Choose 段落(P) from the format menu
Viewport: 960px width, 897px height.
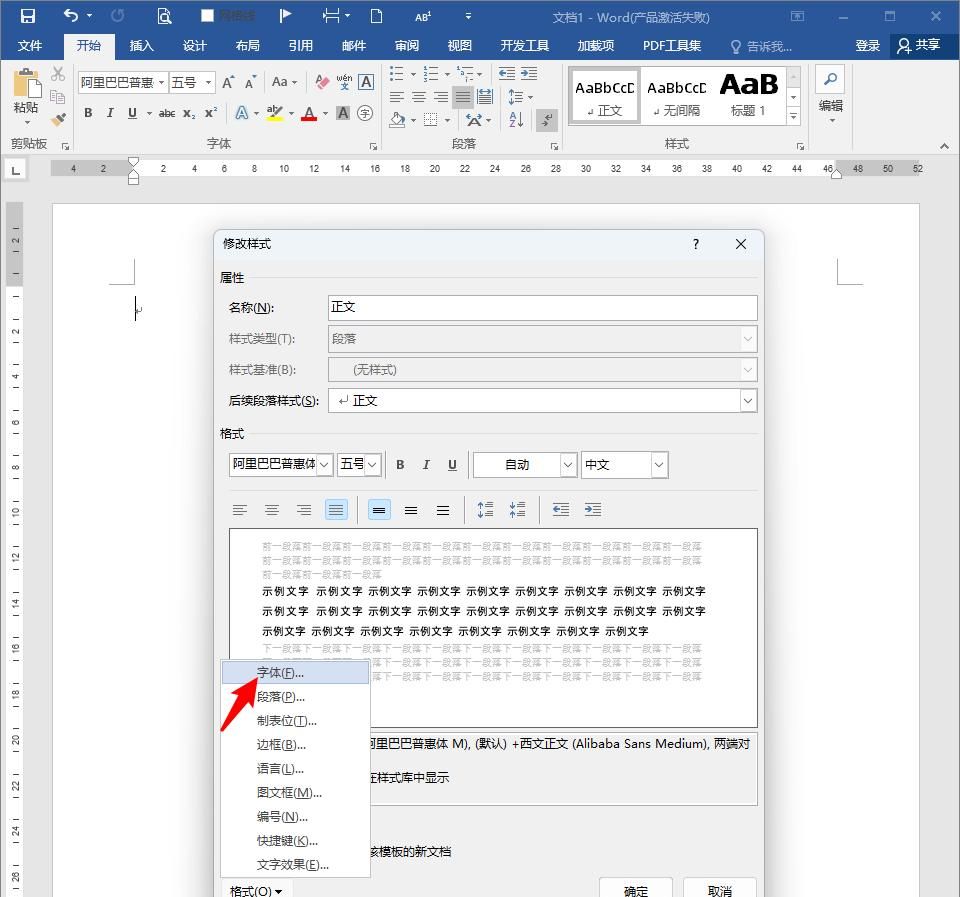278,696
